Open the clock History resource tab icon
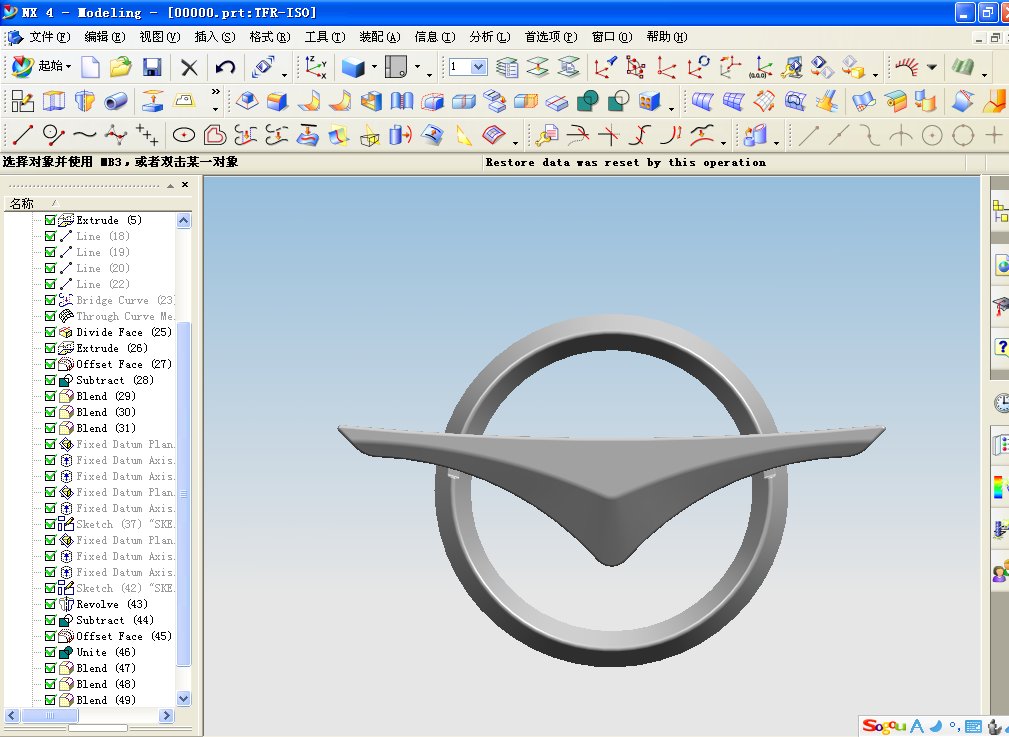Viewport: 1009px width, 737px height. (x=1001, y=404)
